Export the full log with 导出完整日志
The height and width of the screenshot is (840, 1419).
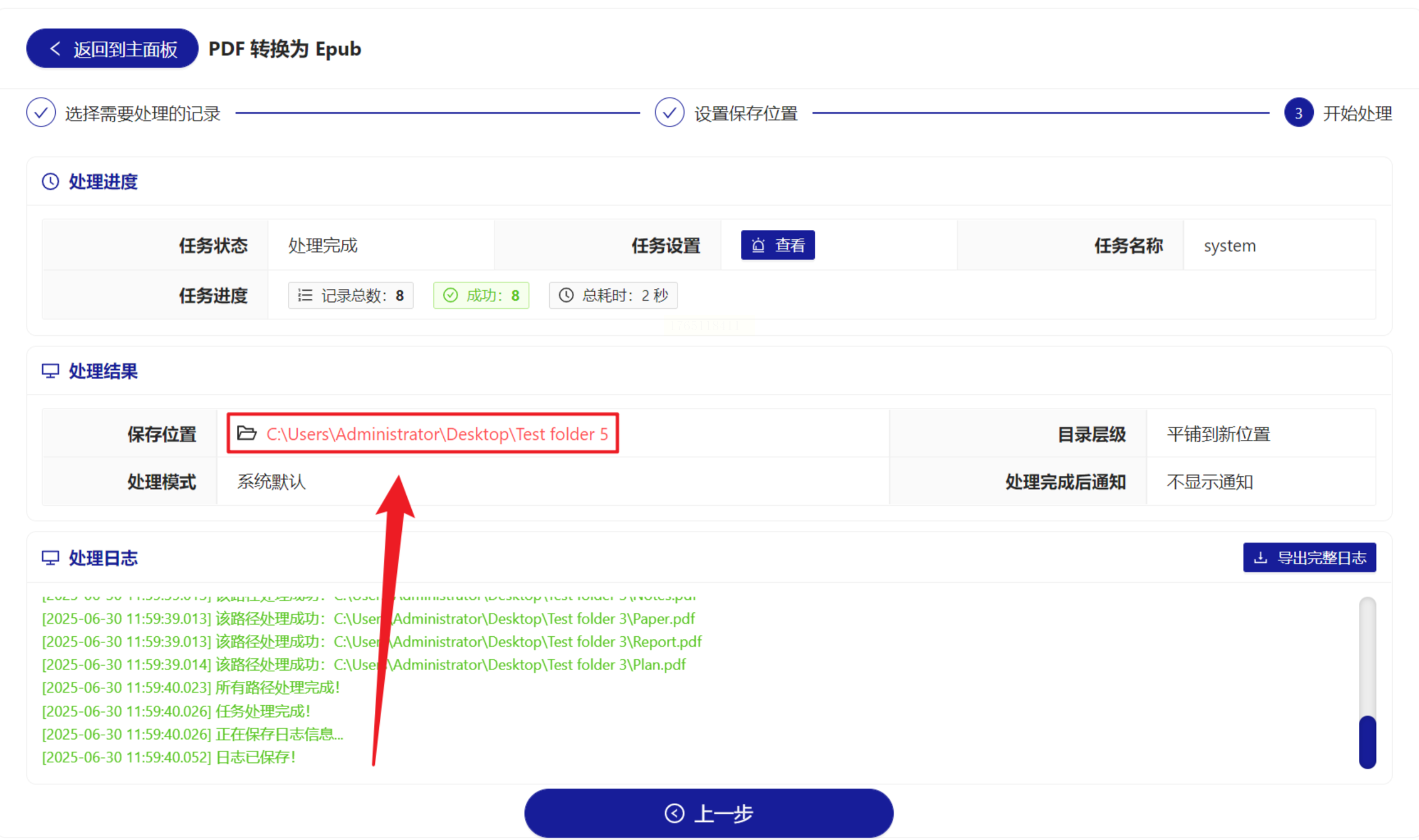click(x=1309, y=558)
